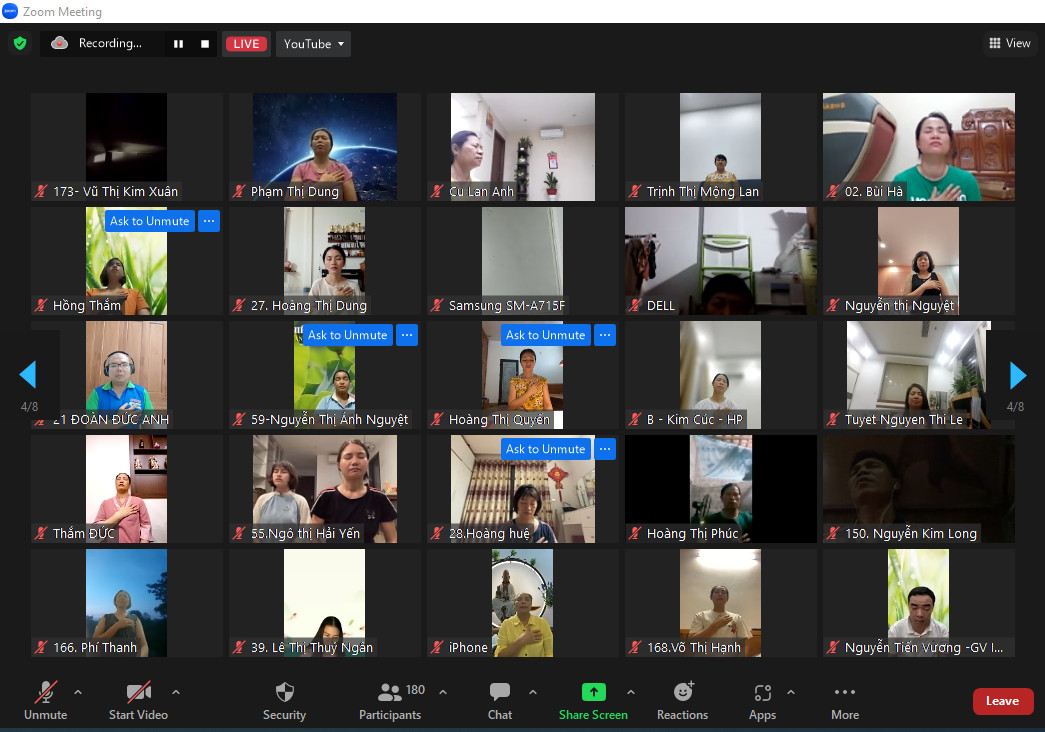Open the YouTube live stream dropdown

point(313,44)
